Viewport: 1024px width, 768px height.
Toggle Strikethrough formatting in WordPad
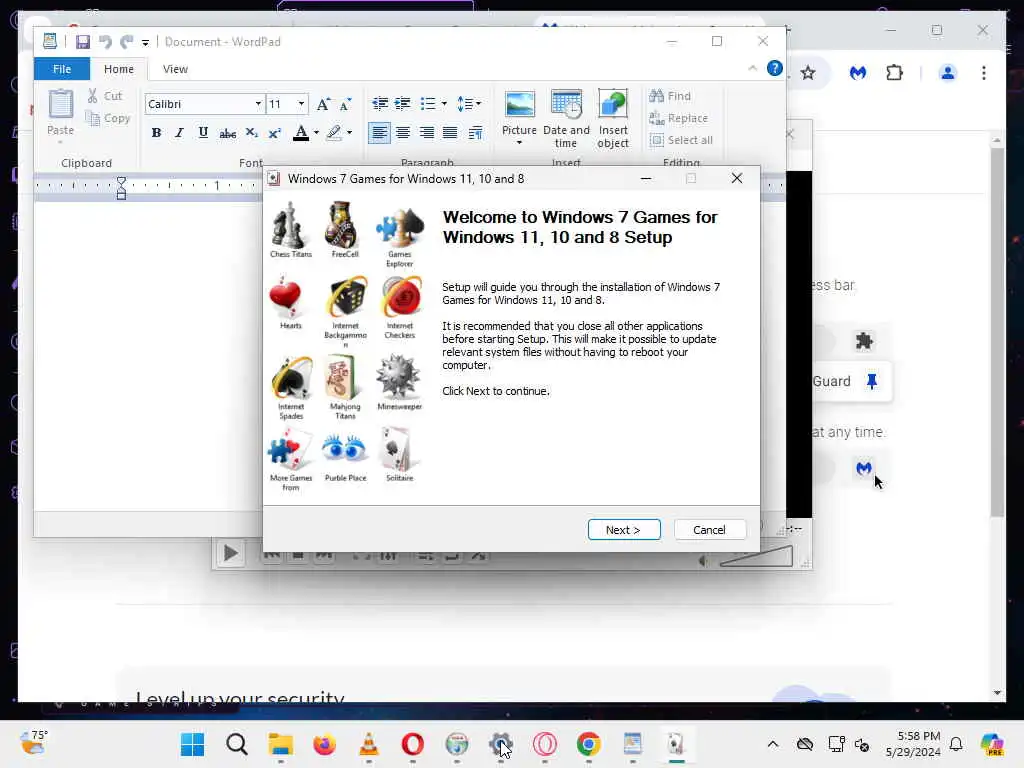point(227,133)
